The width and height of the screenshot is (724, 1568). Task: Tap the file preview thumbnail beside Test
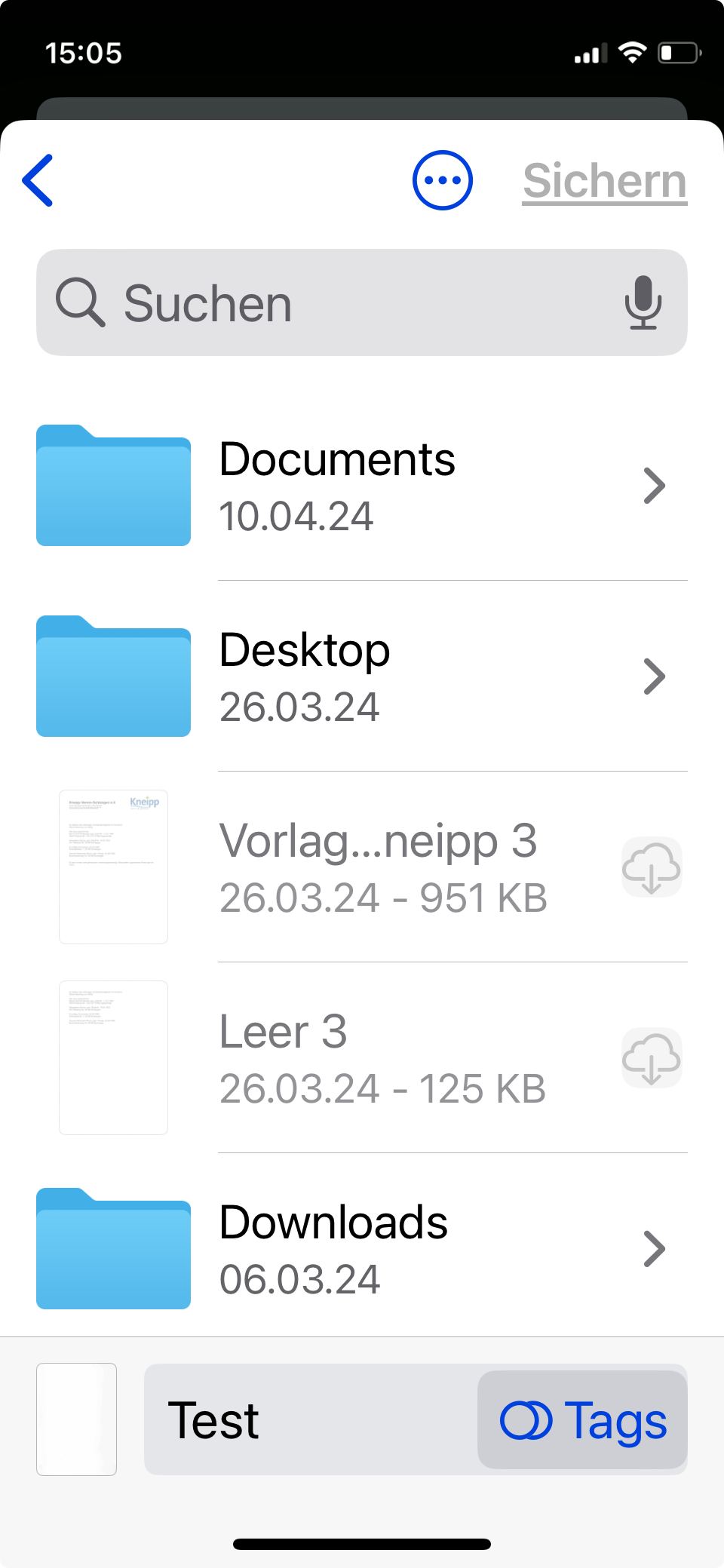pyautogui.click(x=77, y=1419)
